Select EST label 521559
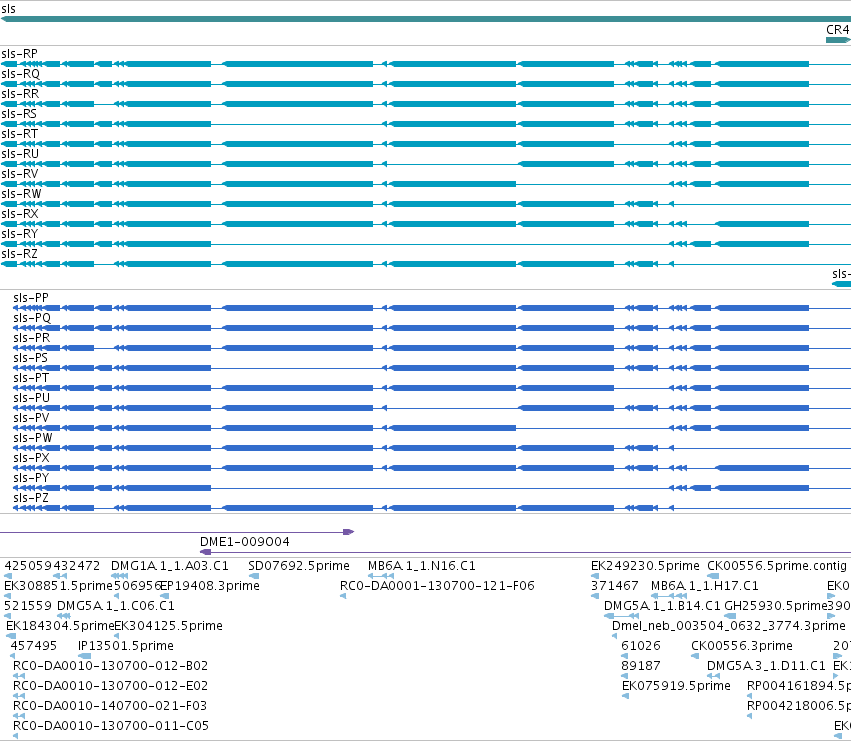This screenshot has width=851, height=741. click(28, 605)
